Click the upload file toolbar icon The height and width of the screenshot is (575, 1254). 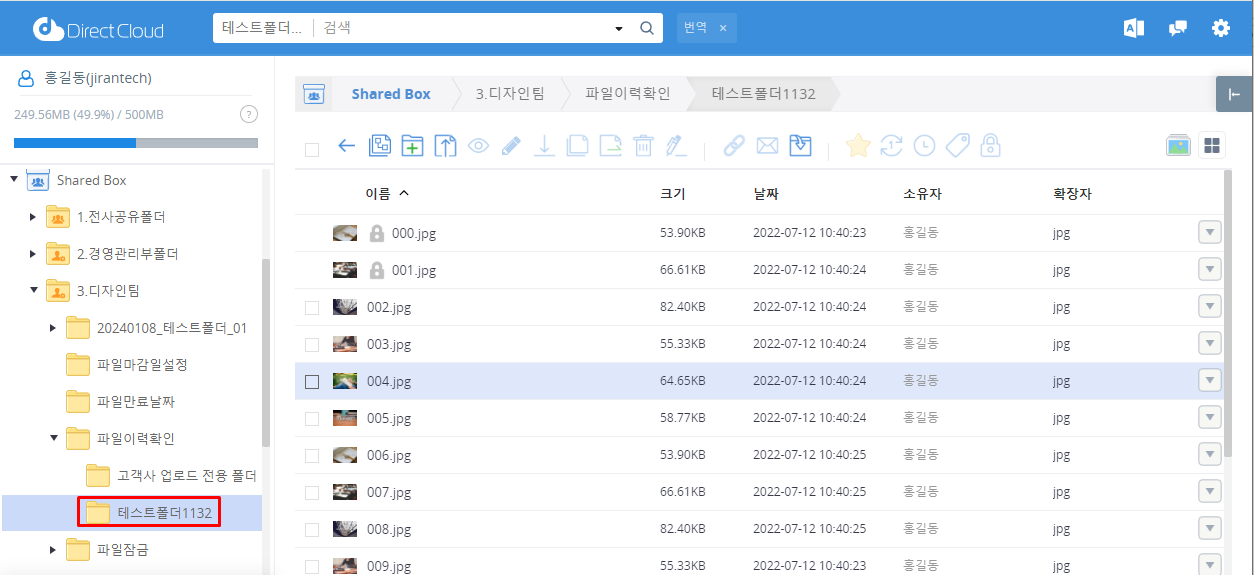[445, 146]
